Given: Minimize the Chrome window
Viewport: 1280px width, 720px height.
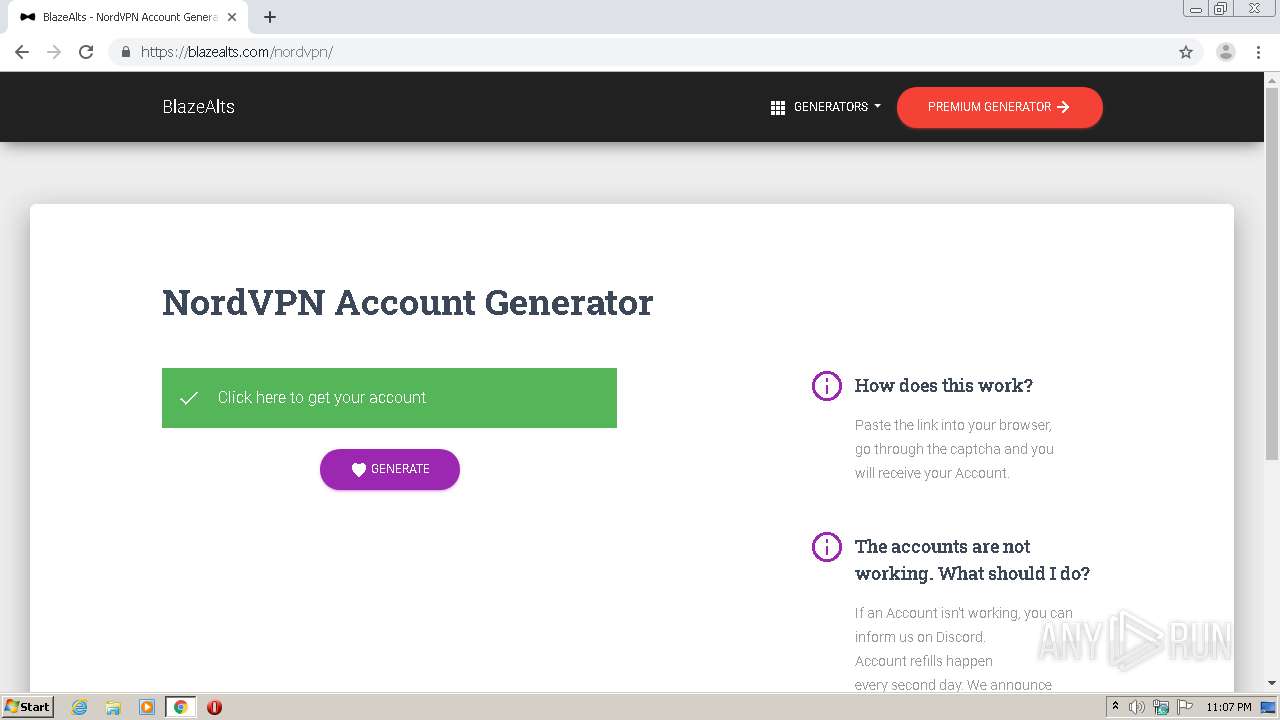Looking at the screenshot, I should pos(1196,9).
